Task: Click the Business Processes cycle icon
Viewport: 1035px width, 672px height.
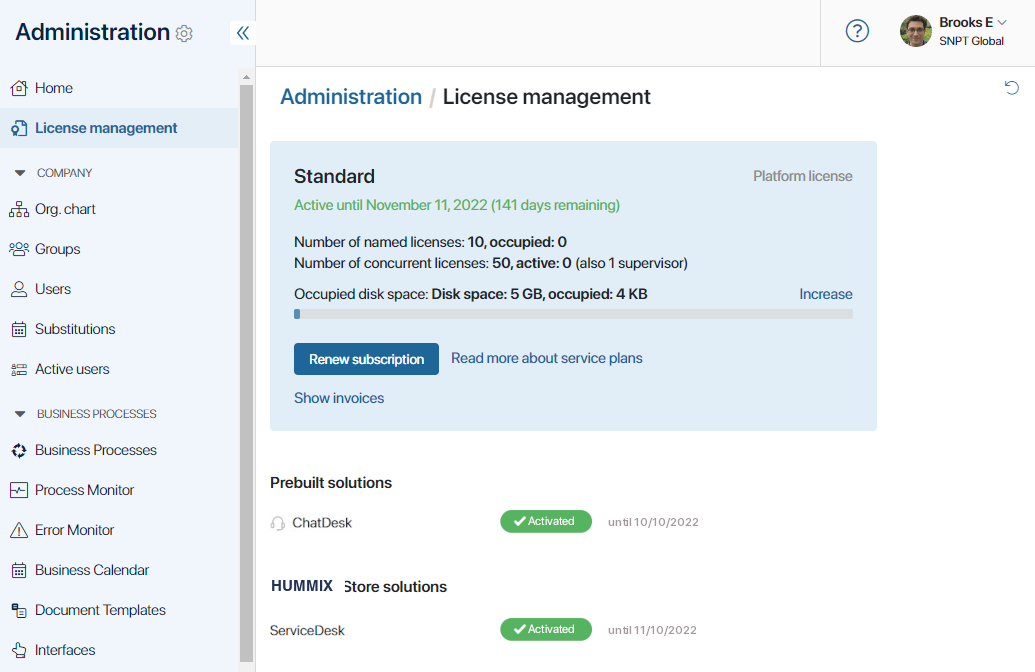Action: [19, 450]
